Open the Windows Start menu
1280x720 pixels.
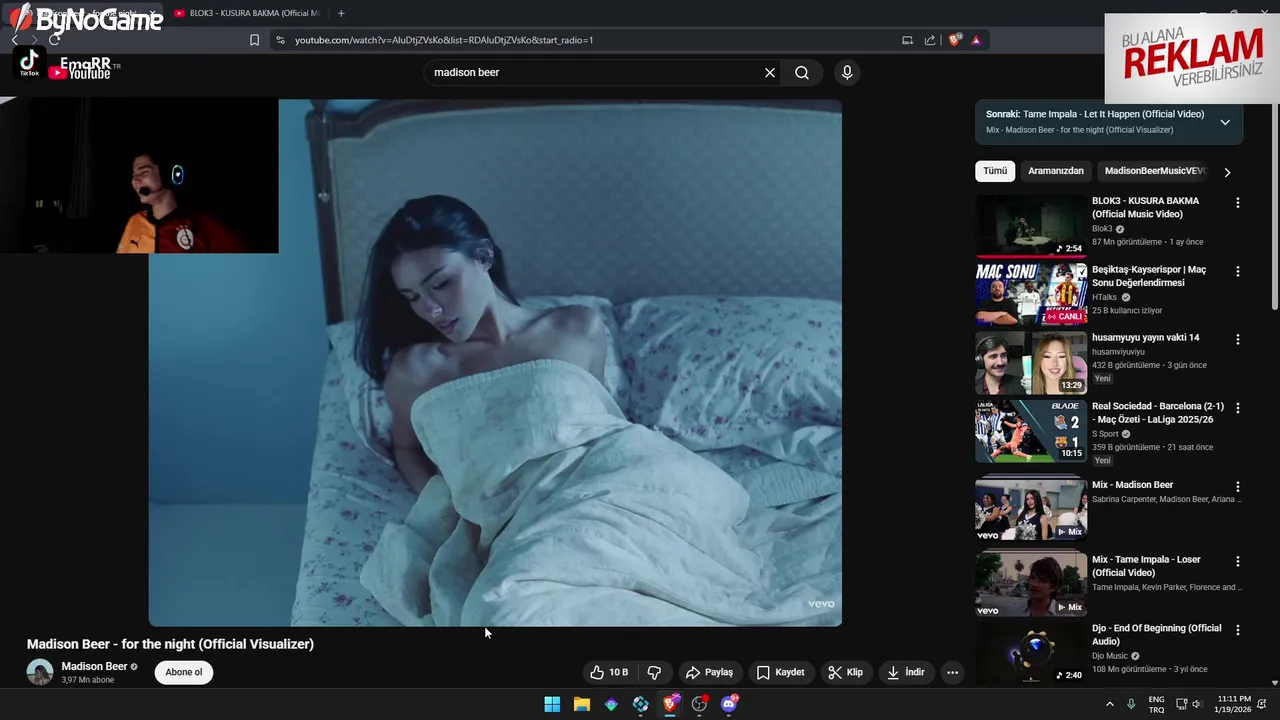pyautogui.click(x=552, y=704)
